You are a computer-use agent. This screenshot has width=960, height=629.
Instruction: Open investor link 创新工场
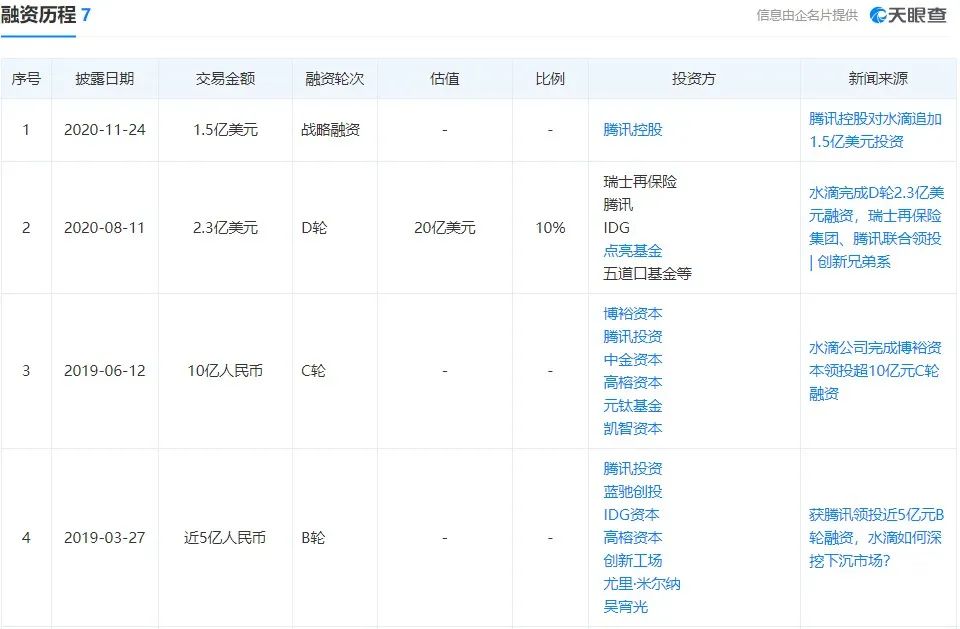coord(632,560)
